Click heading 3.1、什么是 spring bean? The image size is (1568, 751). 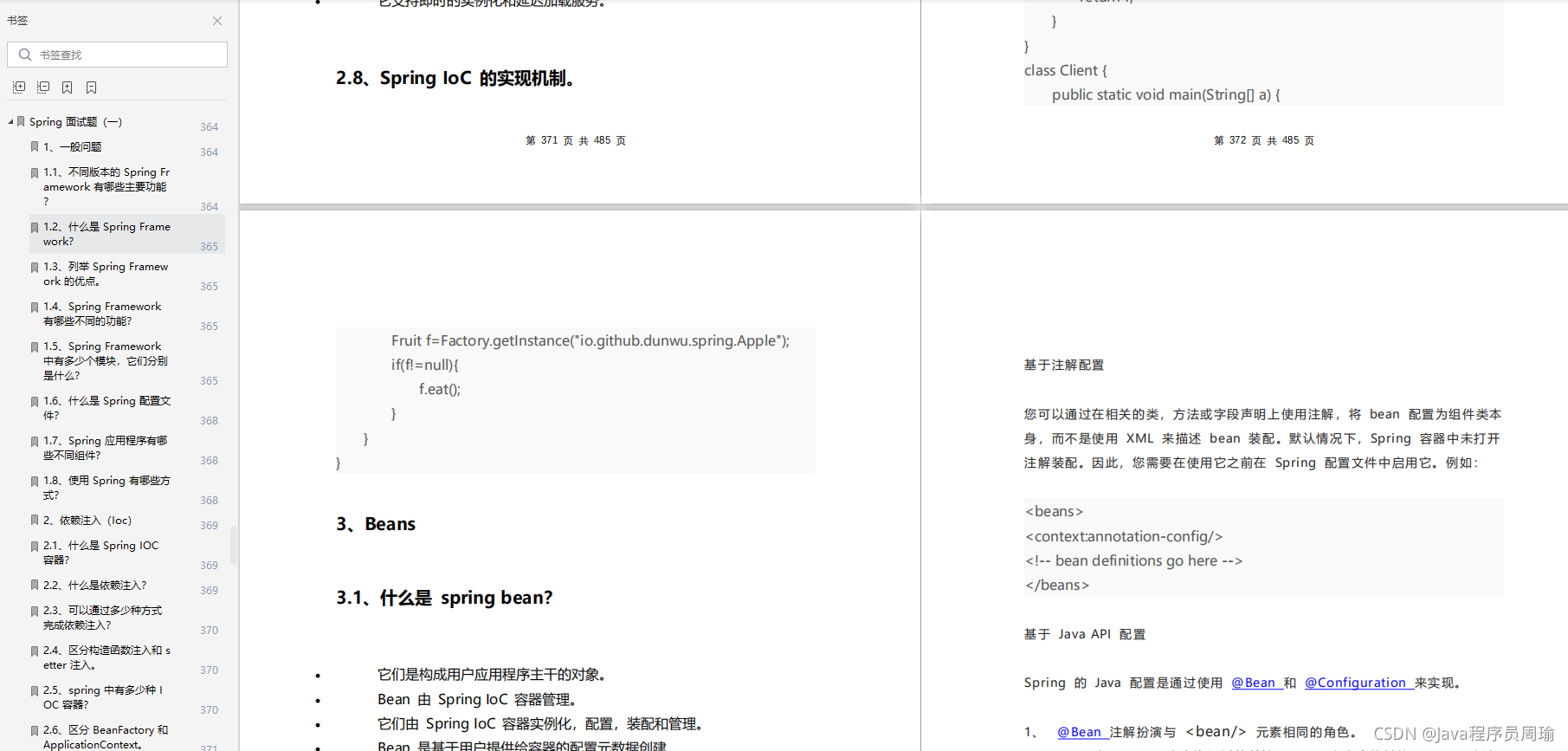tap(444, 598)
